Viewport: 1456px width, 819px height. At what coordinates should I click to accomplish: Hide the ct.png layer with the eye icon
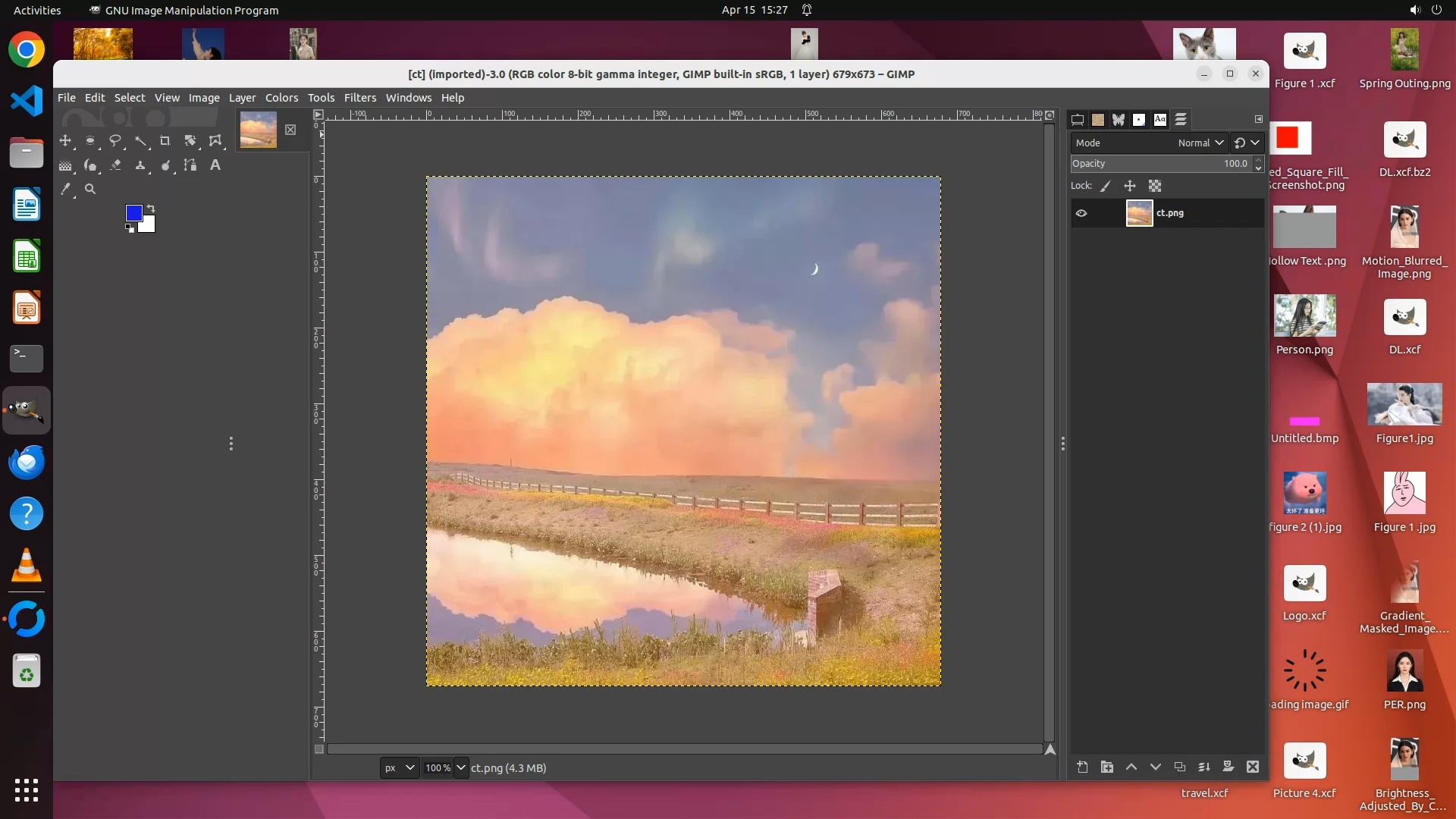1081,214
